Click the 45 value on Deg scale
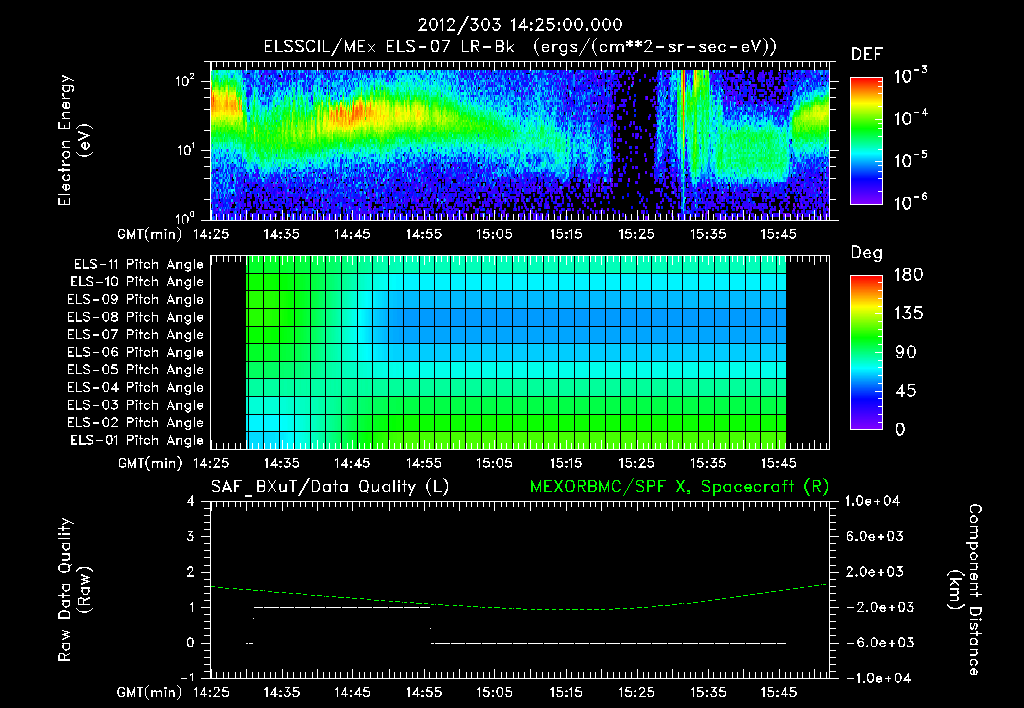This screenshot has height=708, width=1024. point(906,391)
